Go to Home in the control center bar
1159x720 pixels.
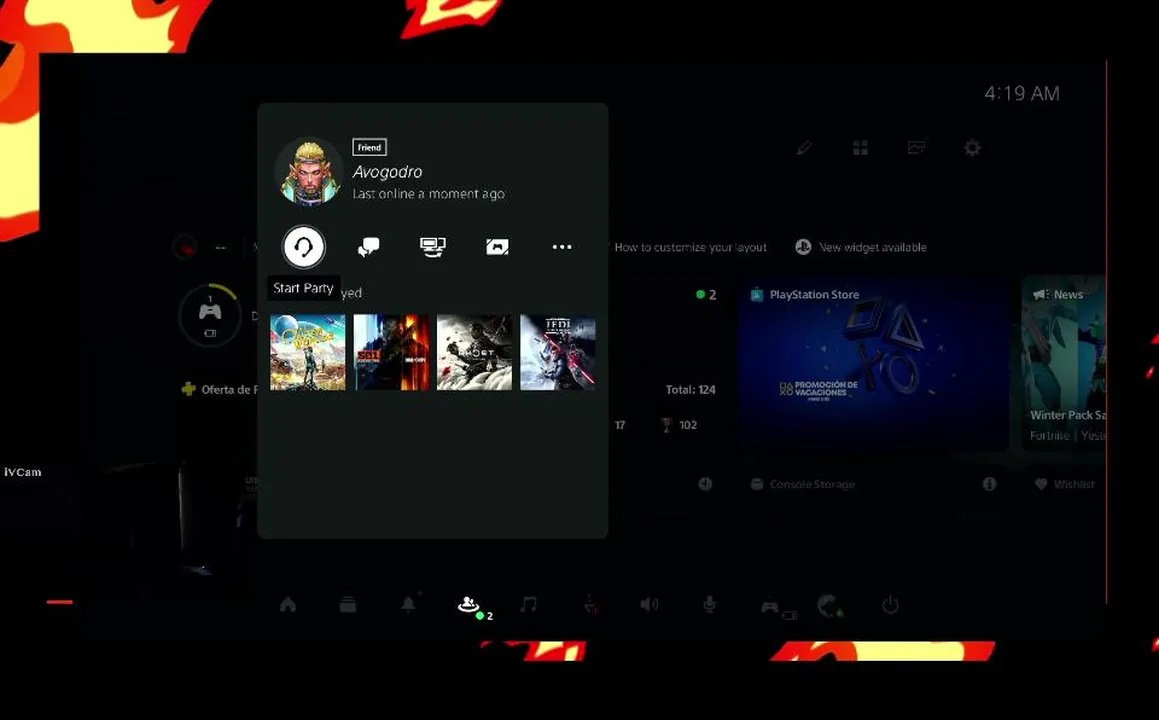click(x=288, y=605)
